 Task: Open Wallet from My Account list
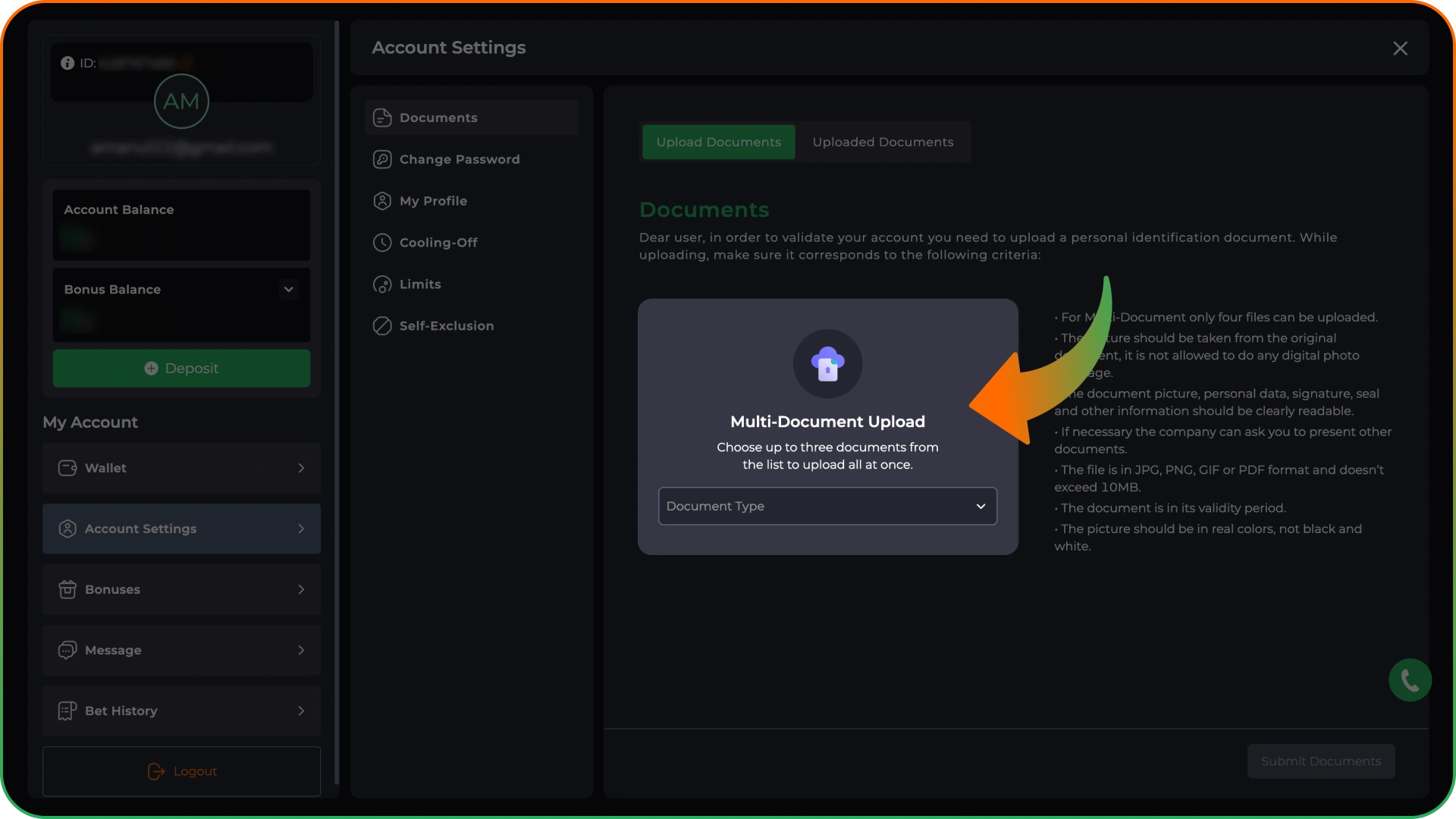coord(181,468)
